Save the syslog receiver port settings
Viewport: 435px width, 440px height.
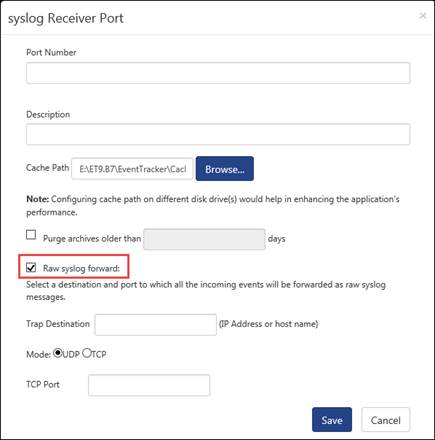[x=332, y=420]
